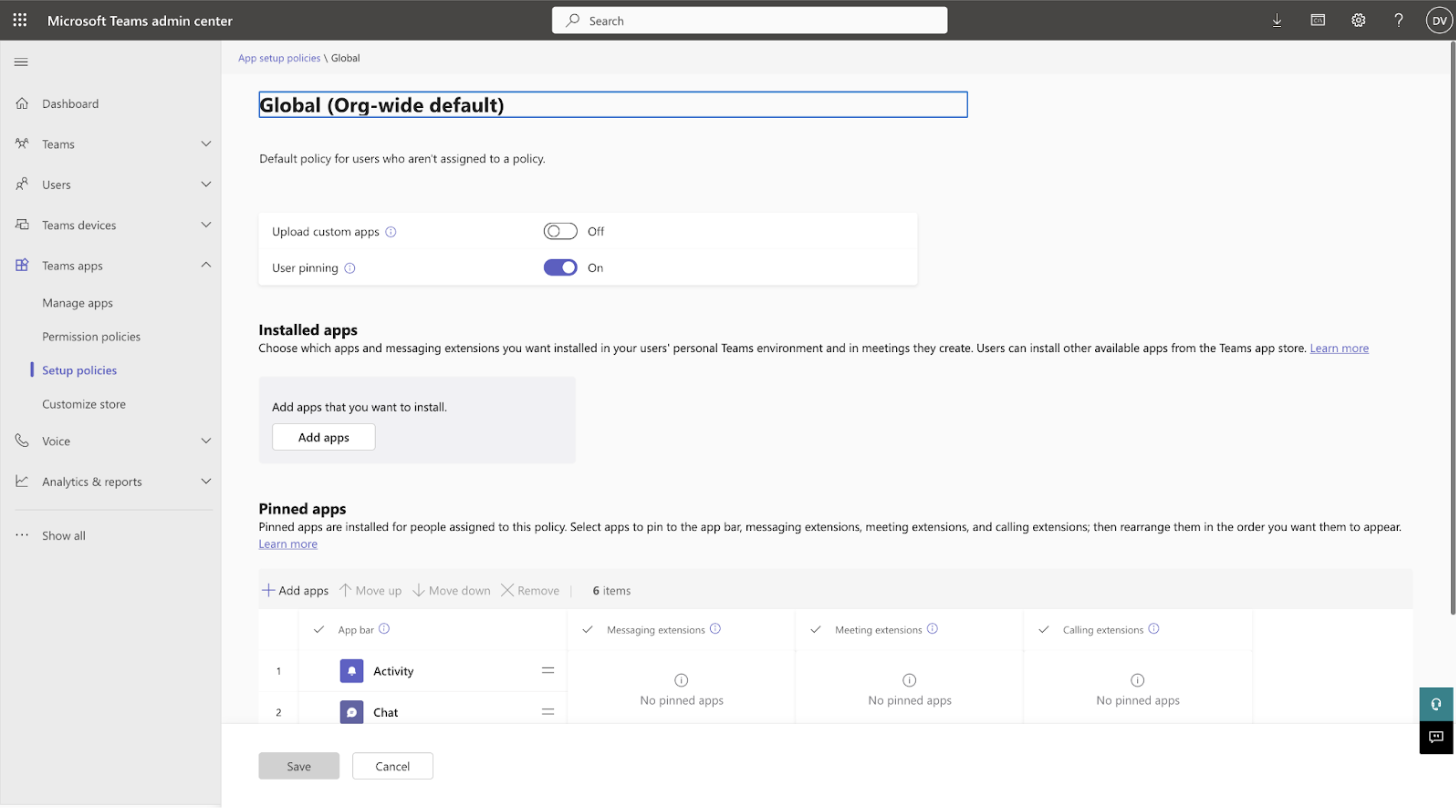1456x812 pixels.
Task: Click info icon next to Upload custom apps
Action: point(391,232)
